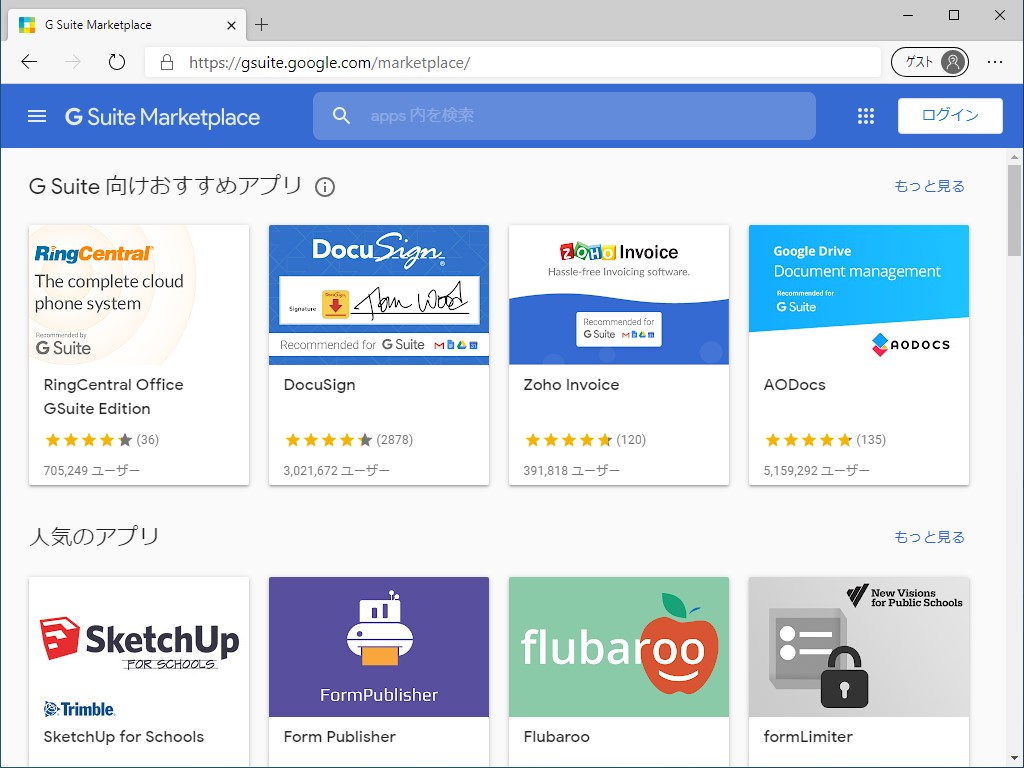Viewport: 1024px width, 768px height.
Task: Click the search magnifier icon
Action: (341, 115)
